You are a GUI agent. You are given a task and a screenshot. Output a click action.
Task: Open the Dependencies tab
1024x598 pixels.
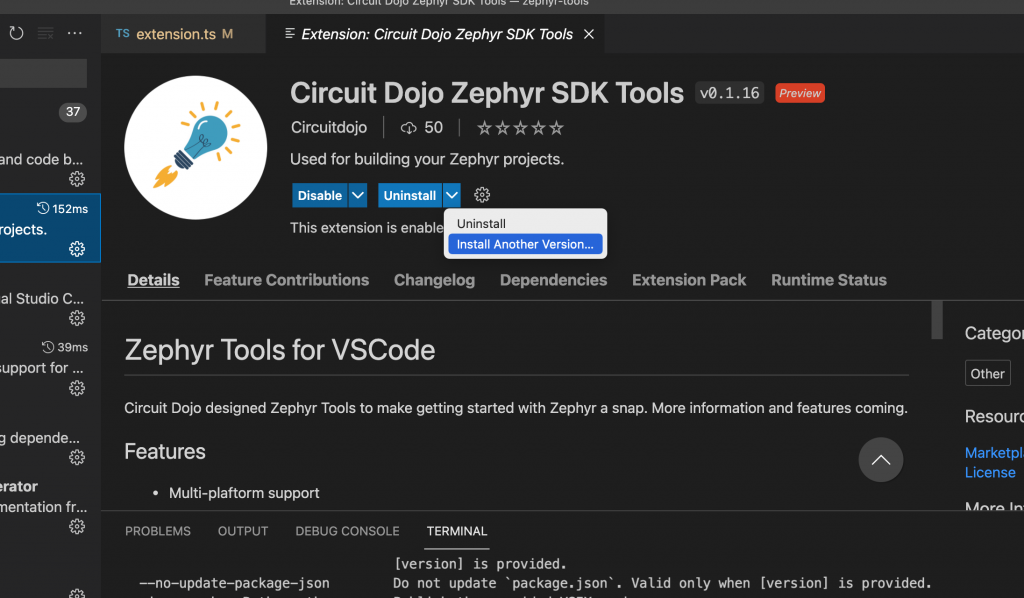[554, 280]
